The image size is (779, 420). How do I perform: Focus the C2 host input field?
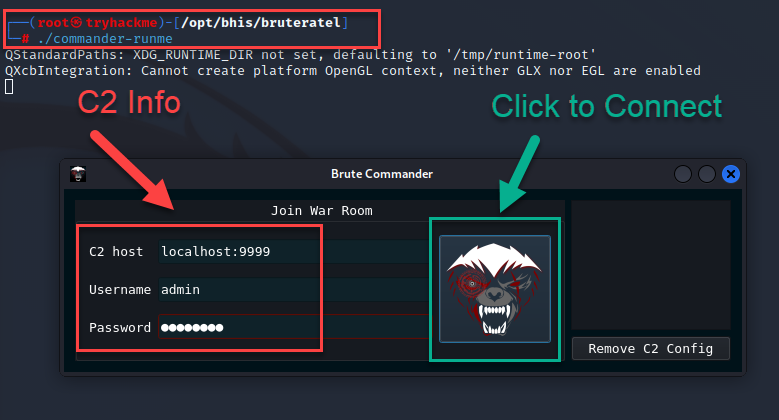pos(290,251)
